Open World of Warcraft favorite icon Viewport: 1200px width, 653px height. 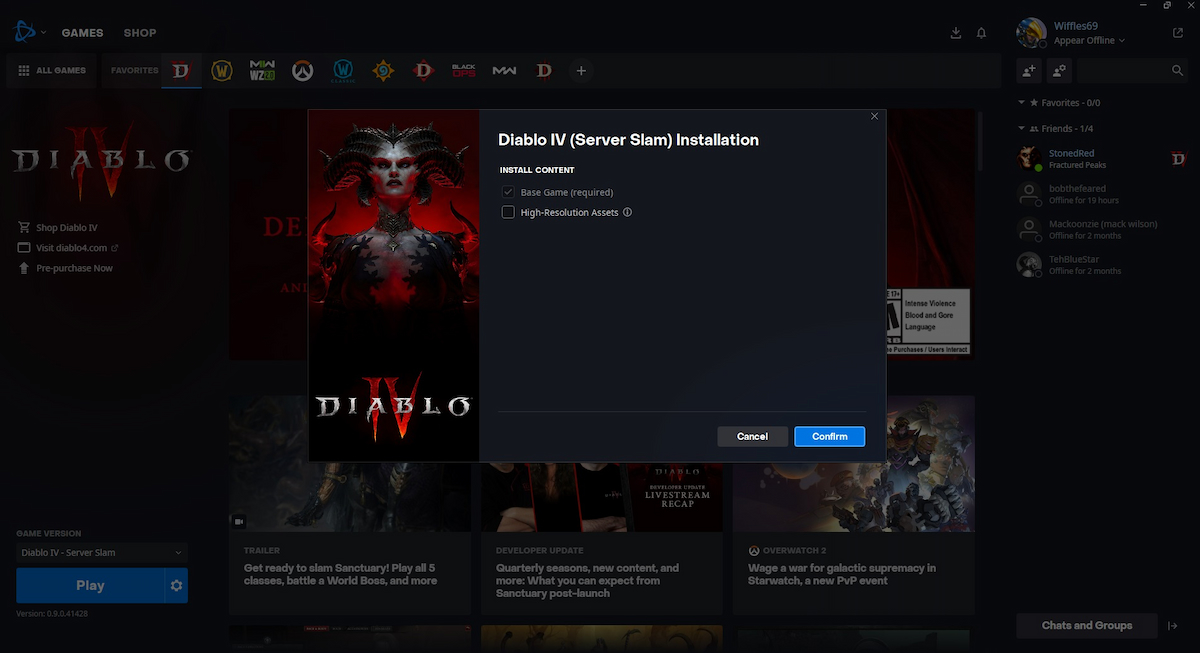(222, 71)
